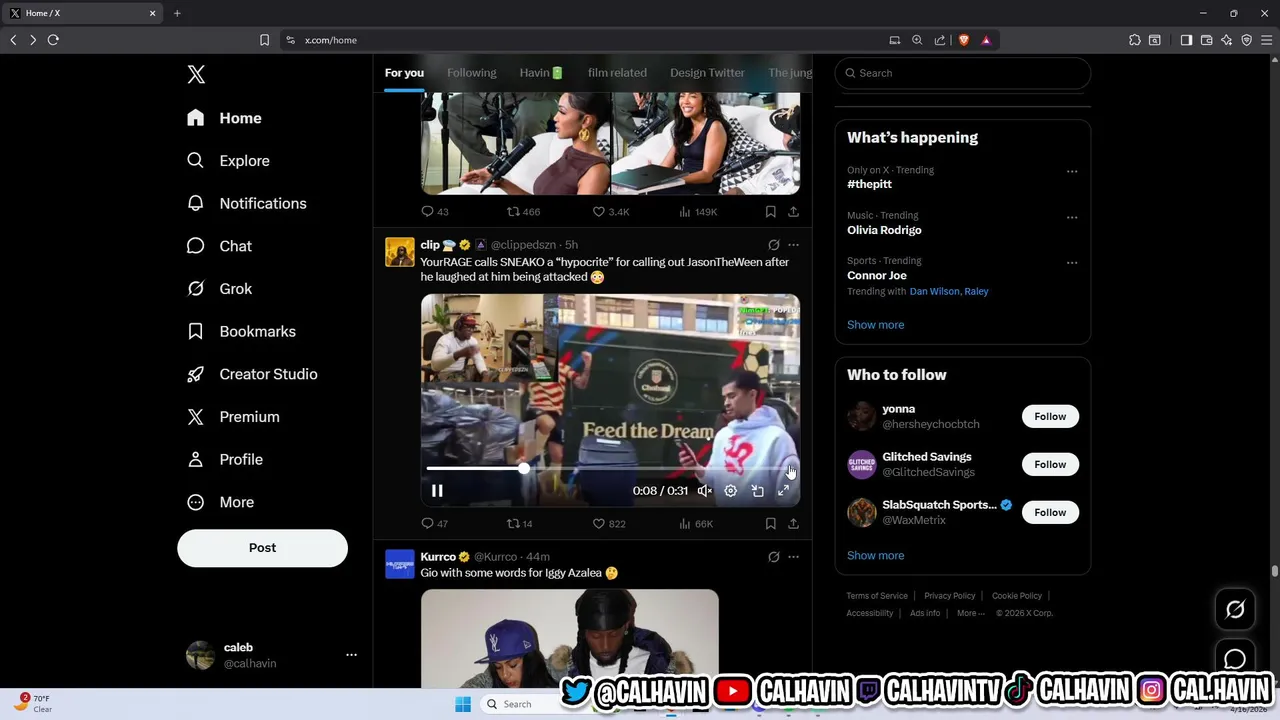This screenshot has height=720, width=1280.
Task: Share the post with 149K views
Action: [x=793, y=212]
